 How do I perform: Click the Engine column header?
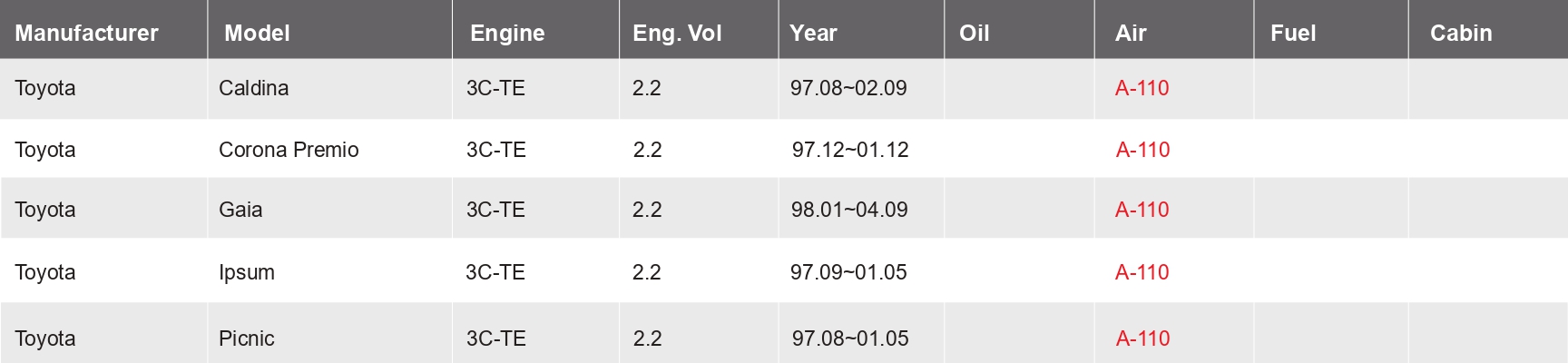tap(507, 34)
